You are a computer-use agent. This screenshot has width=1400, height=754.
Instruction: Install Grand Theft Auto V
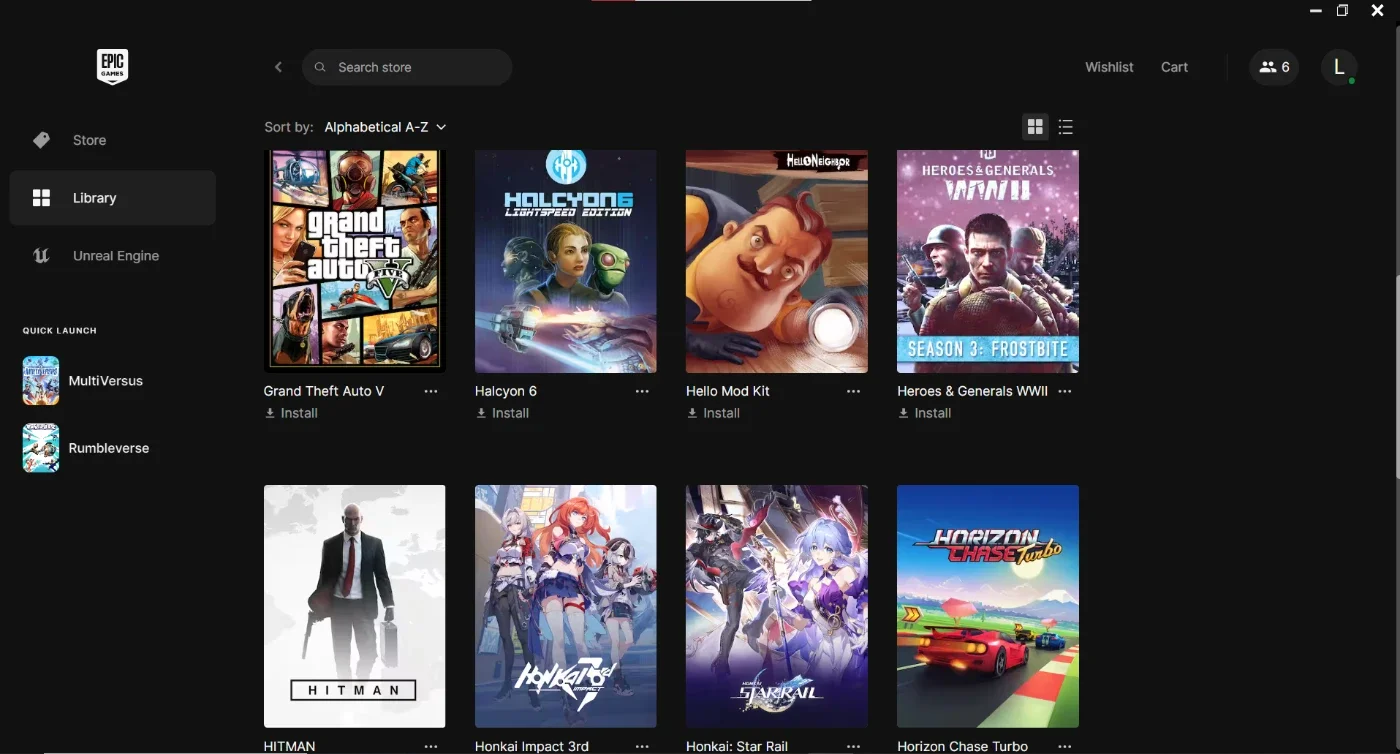(291, 413)
